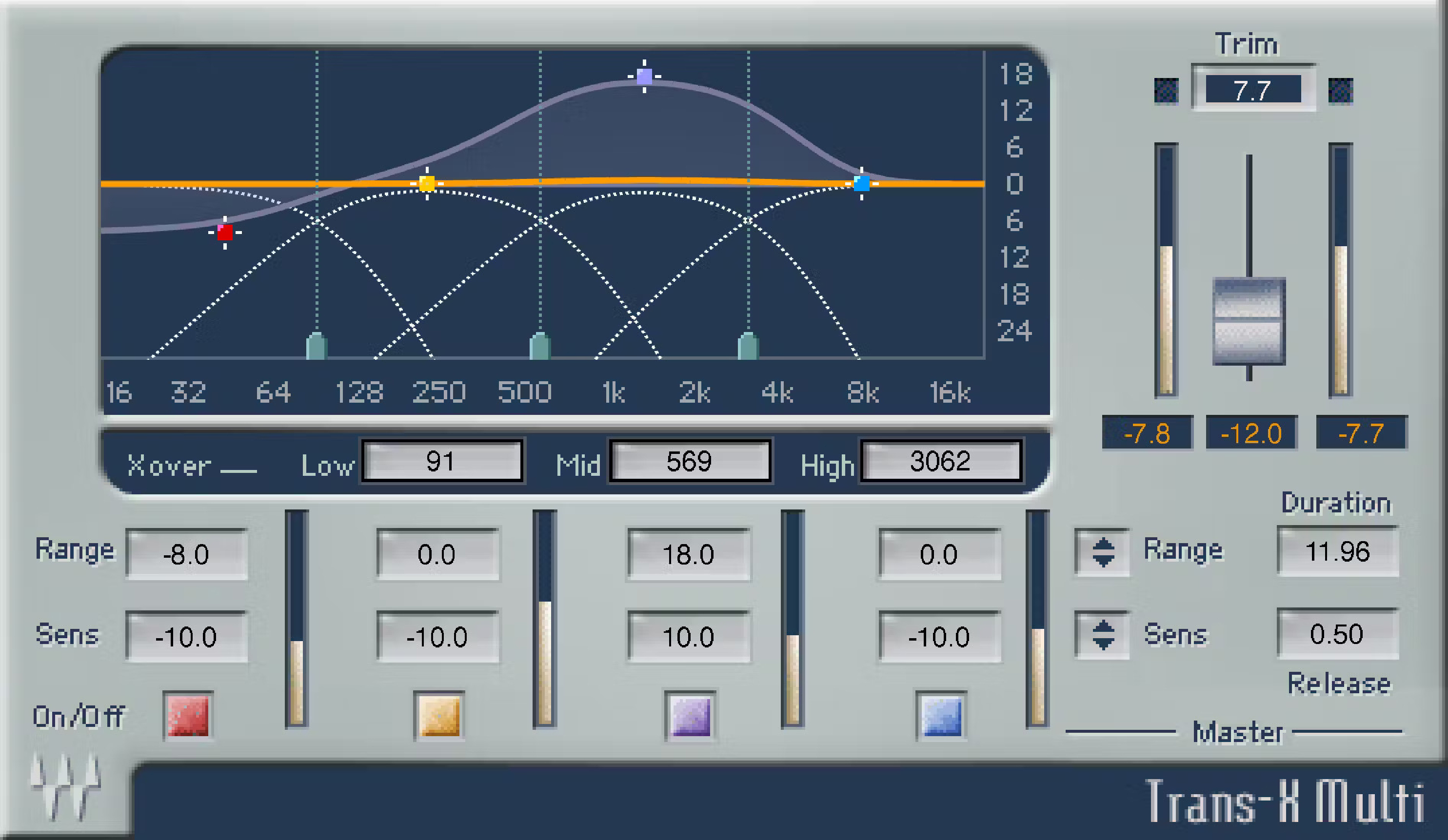
Task: Edit the Low Xover field showing 91
Action: tap(442, 461)
